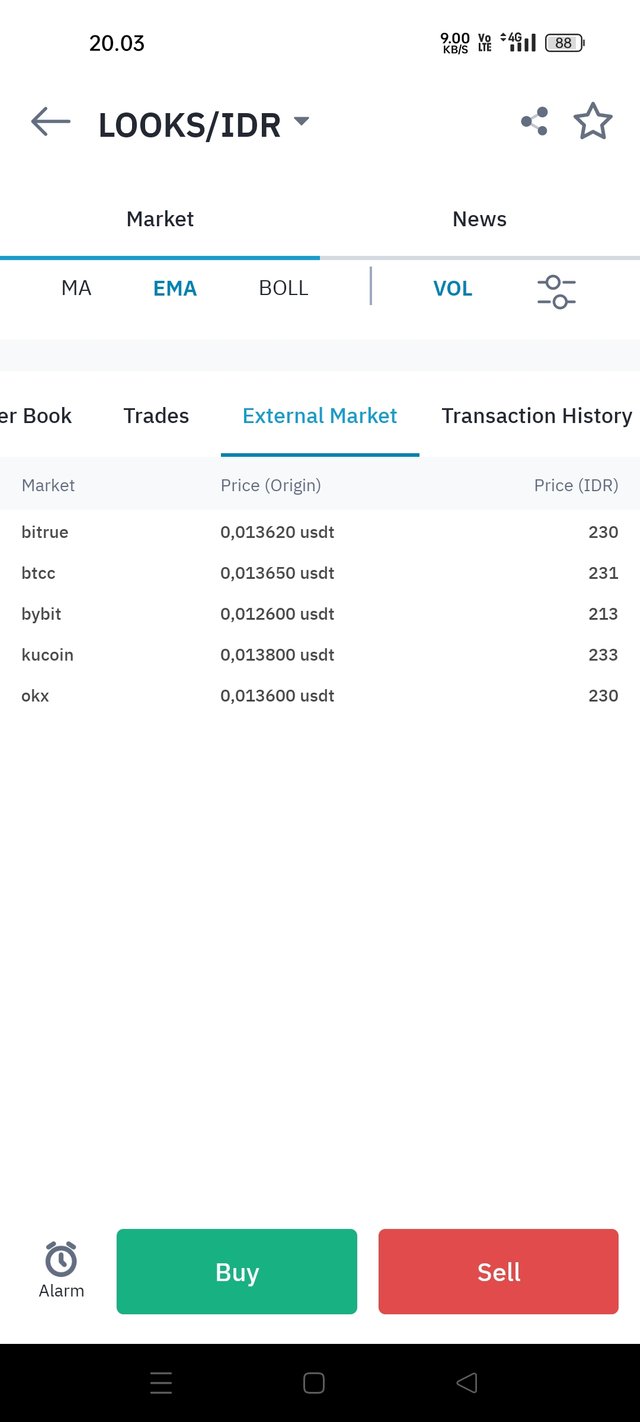Open the Trades tab
Image resolution: width=640 pixels, height=1422 pixels.
[x=156, y=416]
